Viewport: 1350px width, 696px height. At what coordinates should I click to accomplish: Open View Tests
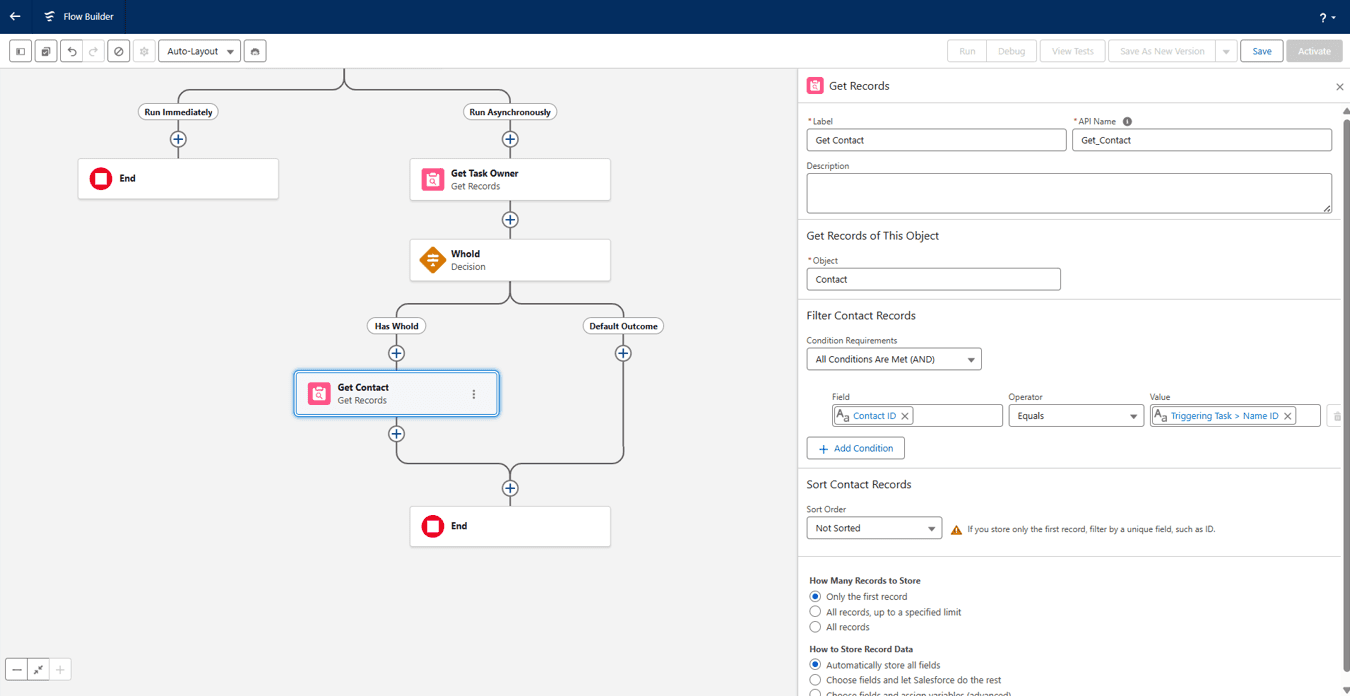pos(1072,51)
